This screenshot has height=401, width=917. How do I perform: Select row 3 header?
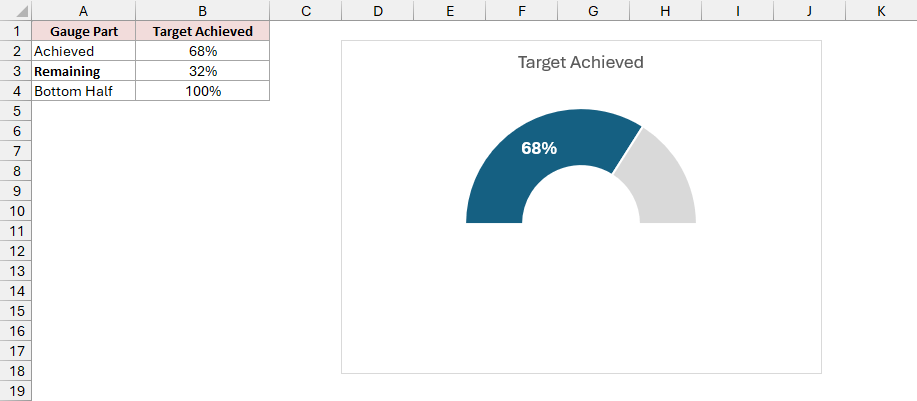click(x=16, y=71)
